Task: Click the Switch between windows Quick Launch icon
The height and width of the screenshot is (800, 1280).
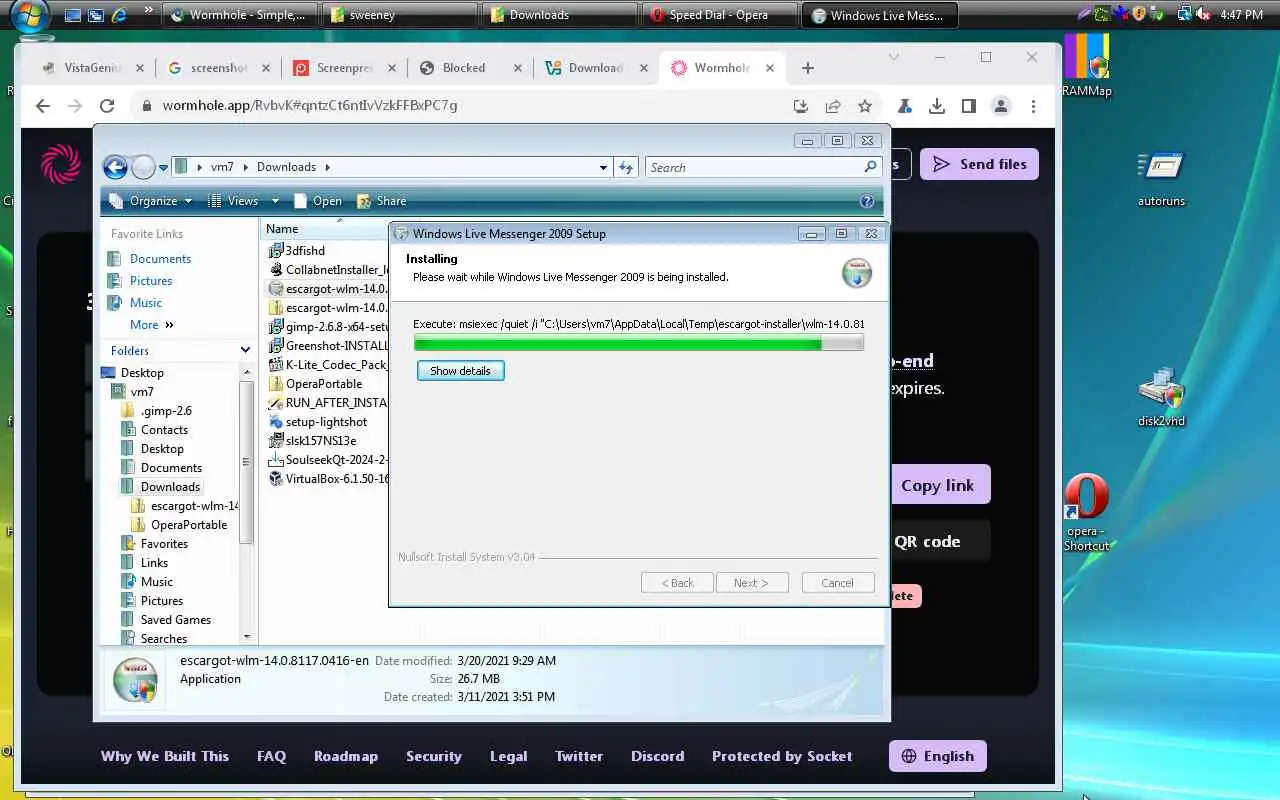Action: [x=96, y=15]
